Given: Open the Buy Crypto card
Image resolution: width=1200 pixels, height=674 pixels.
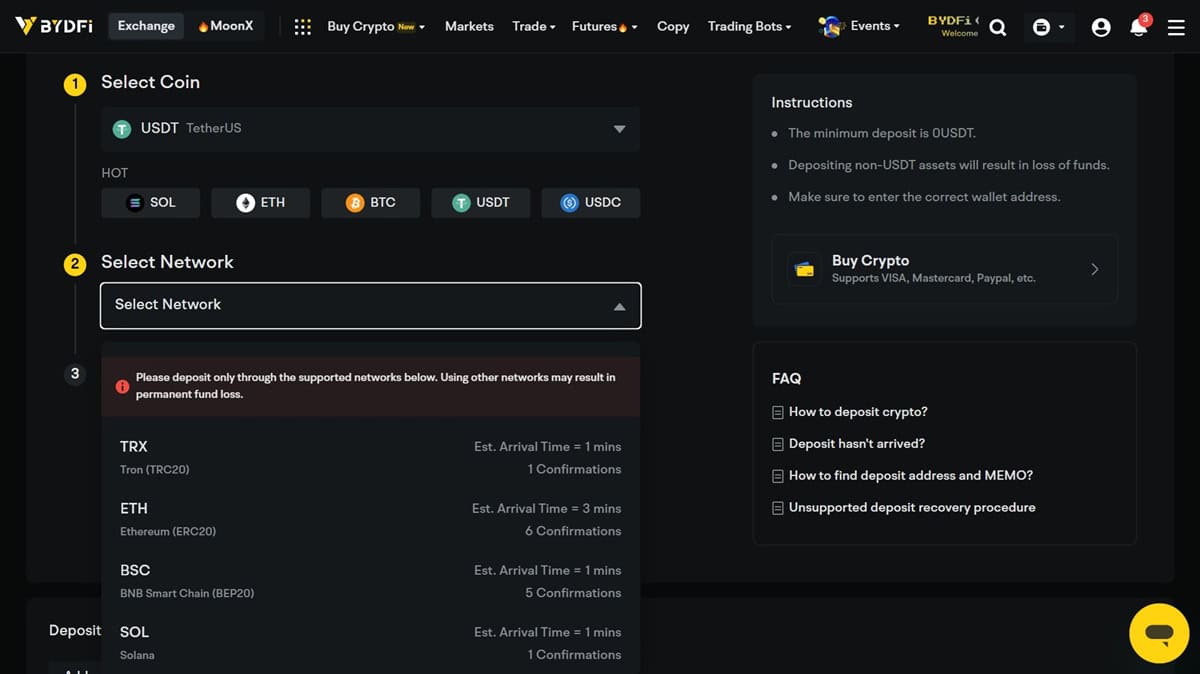Looking at the screenshot, I should click(x=945, y=269).
